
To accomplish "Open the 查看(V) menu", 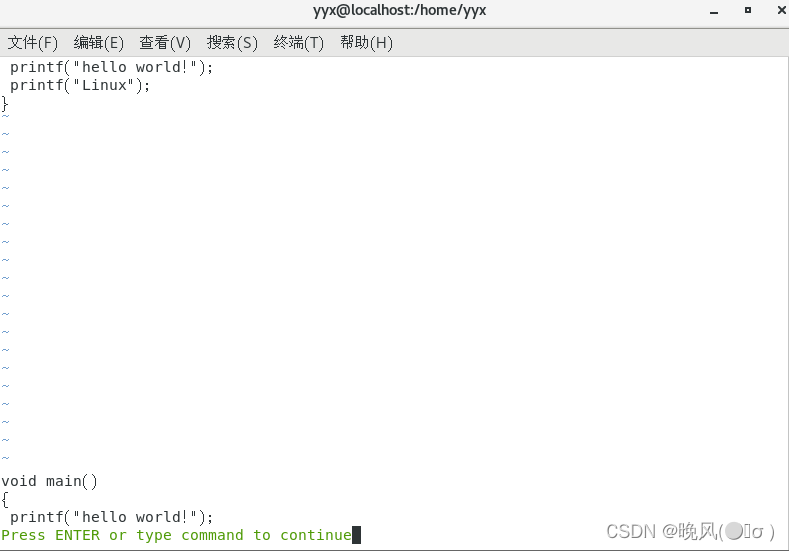I will [x=165, y=43].
